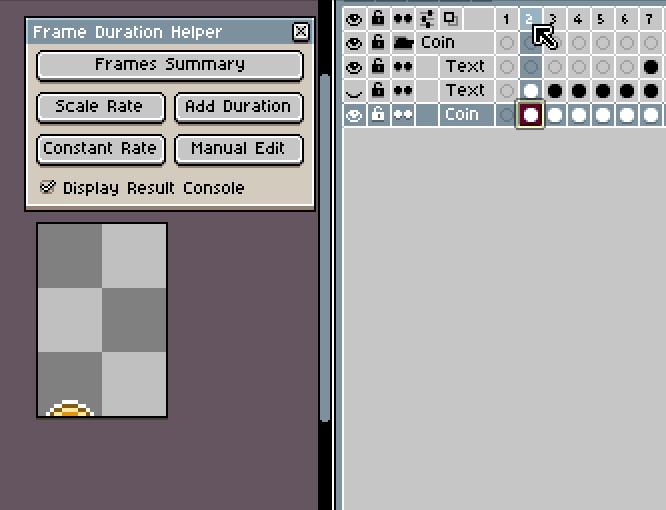The height and width of the screenshot is (510, 666).
Task: Show the hidden second Text layer
Action: click(354, 90)
